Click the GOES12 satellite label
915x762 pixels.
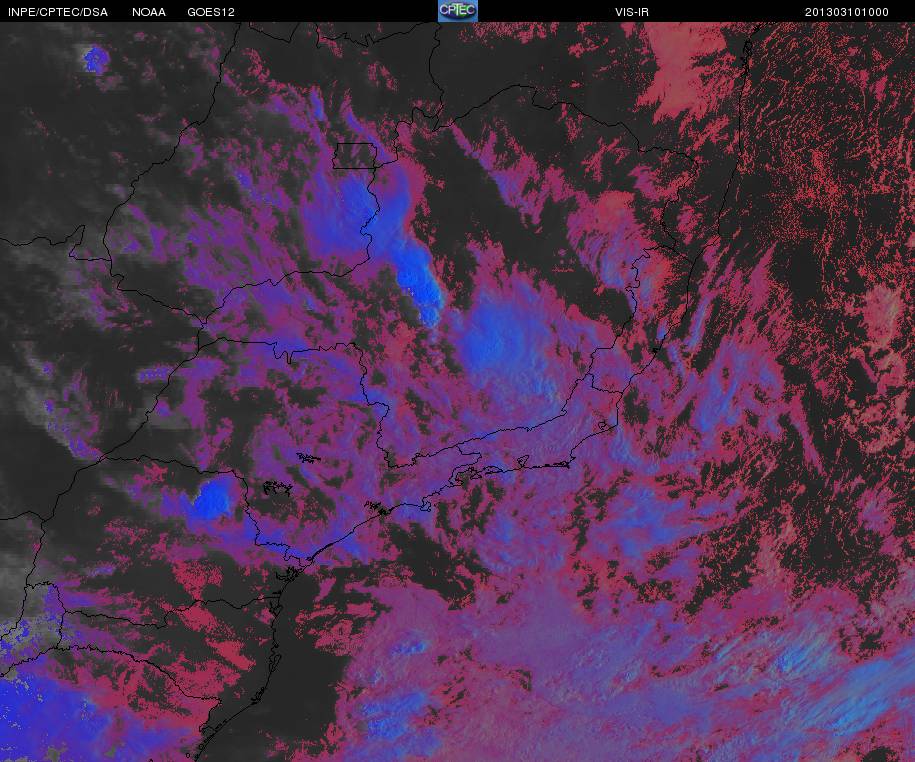coord(211,12)
